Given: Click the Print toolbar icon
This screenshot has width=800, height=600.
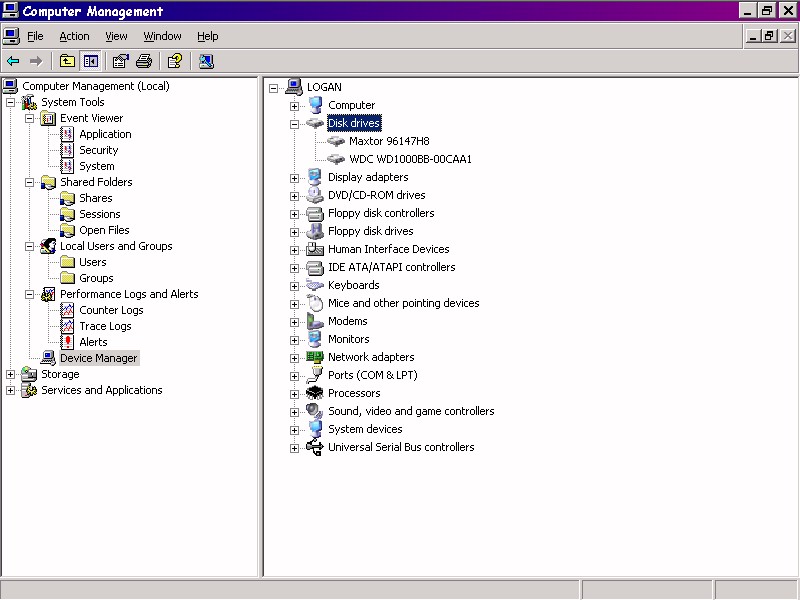Looking at the screenshot, I should pyautogui.click(x=144, y=62).
